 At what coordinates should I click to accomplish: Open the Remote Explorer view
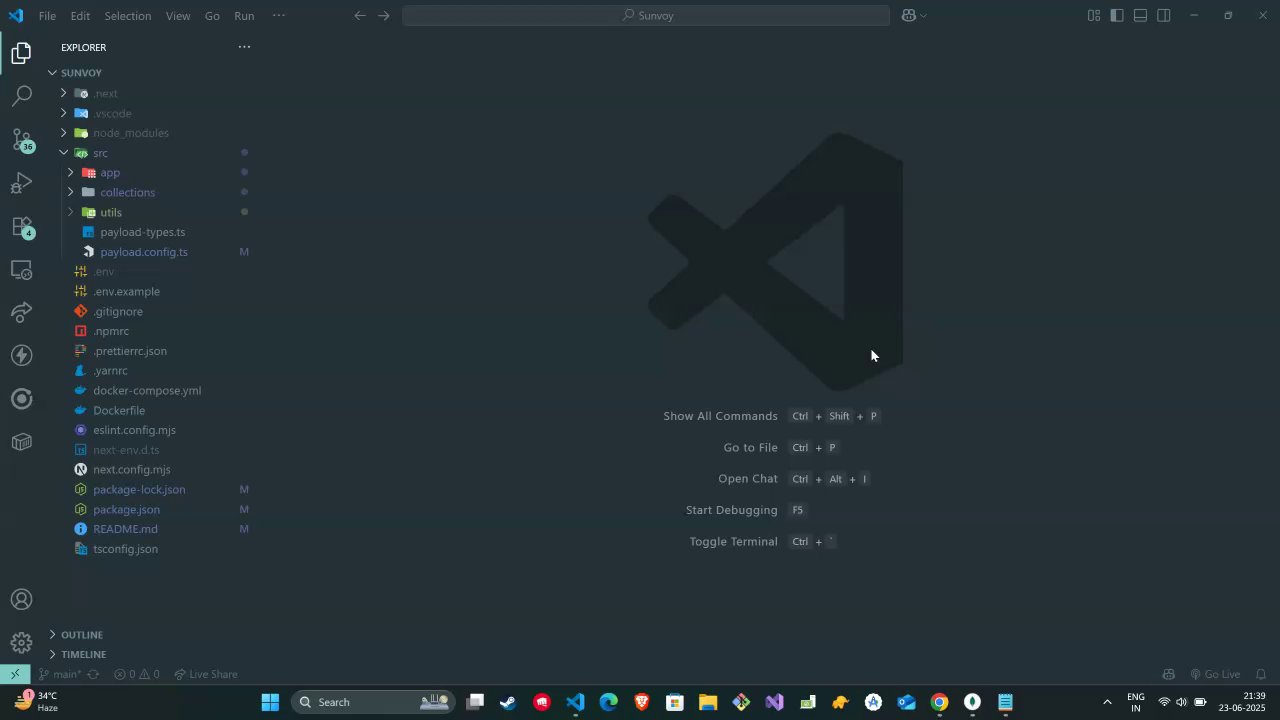point(21,270)
